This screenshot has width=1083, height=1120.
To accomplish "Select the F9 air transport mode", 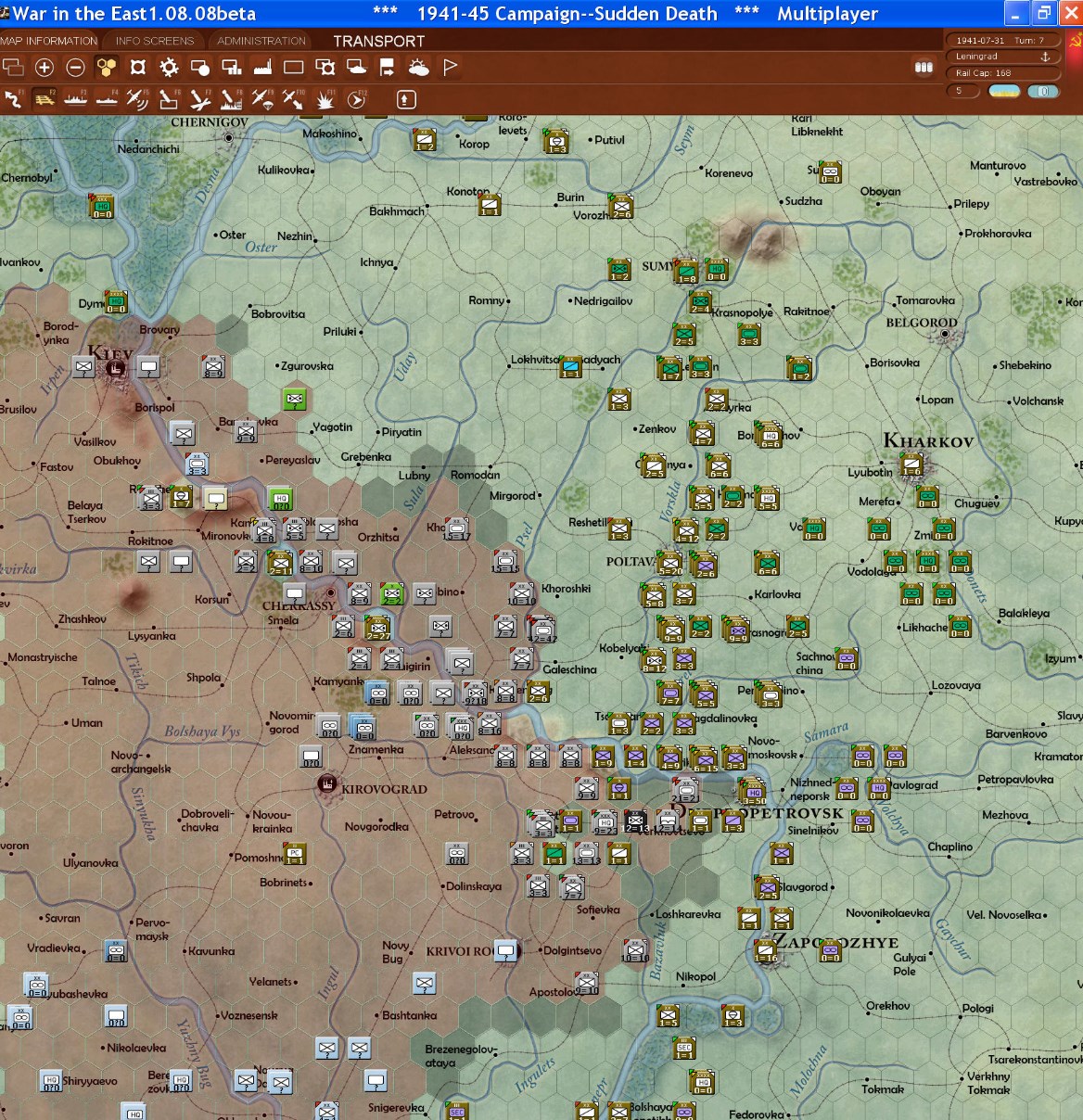I will click(262, 99).
